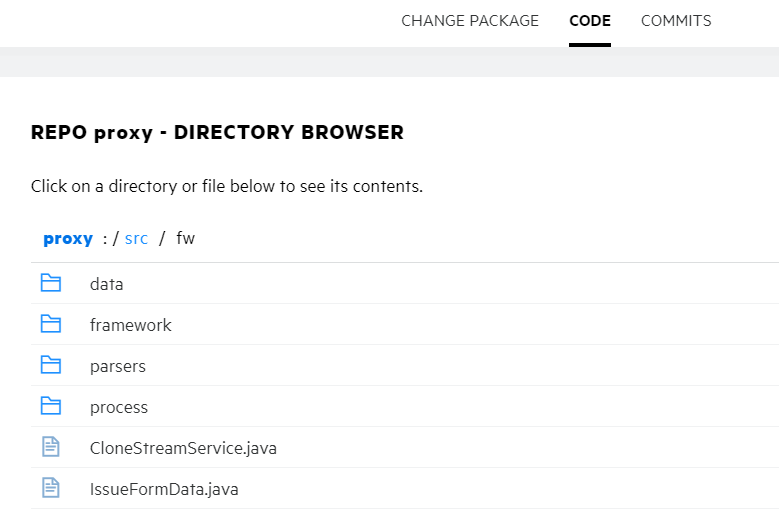Browse into the parsers directory name
779x512 pixels.
117,366
